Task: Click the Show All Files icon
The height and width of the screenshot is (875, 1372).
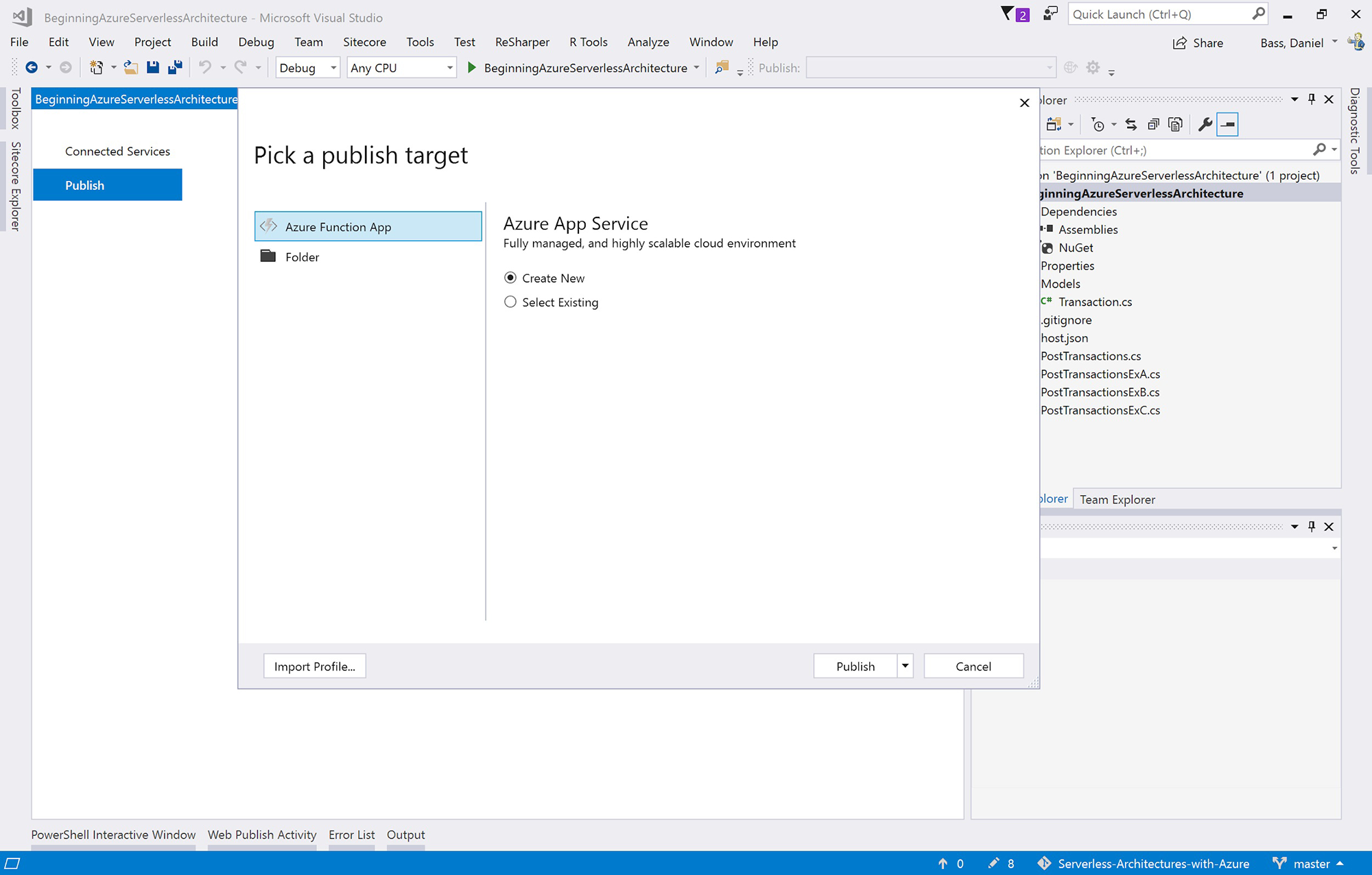Action: click(1175, 124)
